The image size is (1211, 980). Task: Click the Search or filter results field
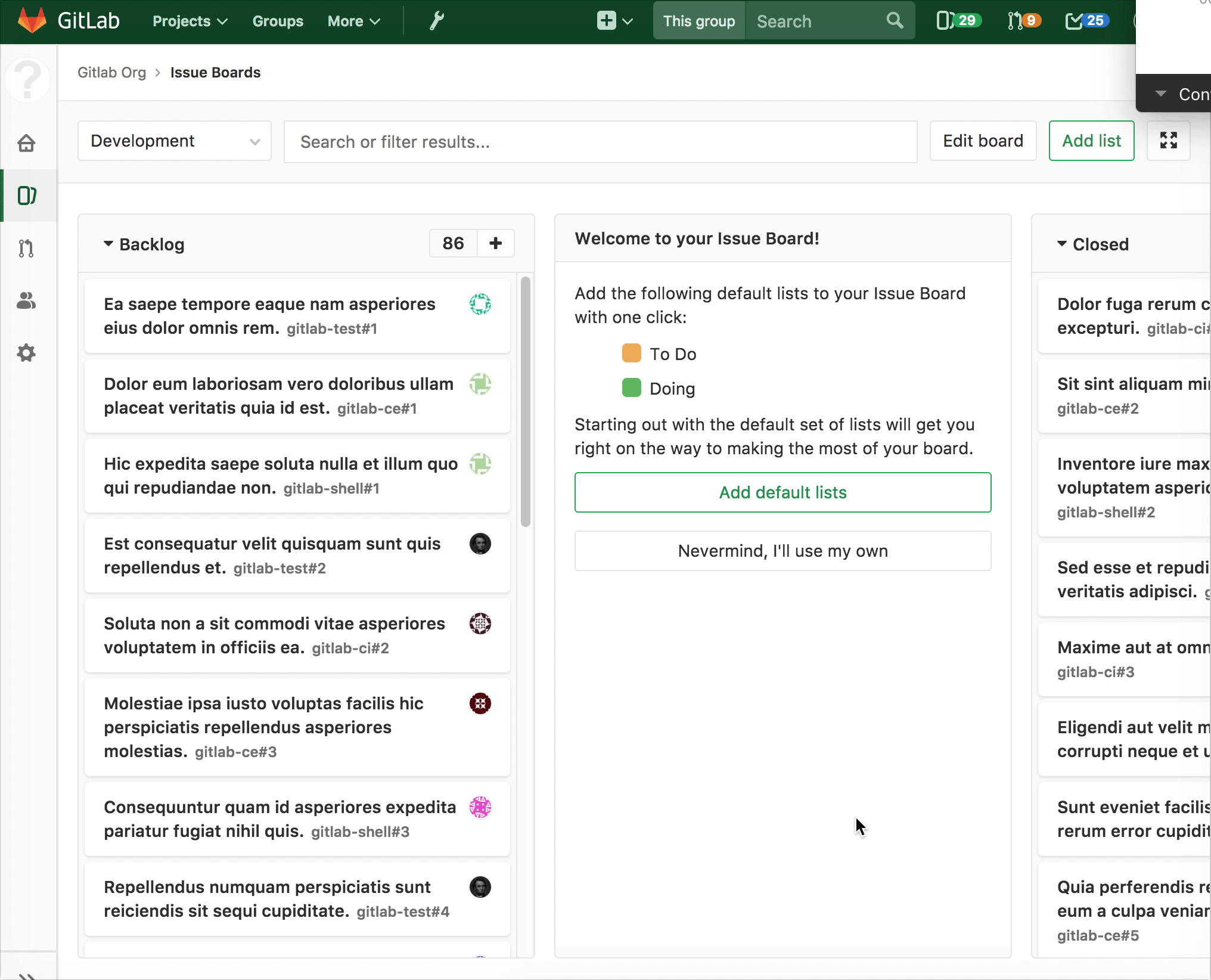pyautogui.click(x=600, y=142)
